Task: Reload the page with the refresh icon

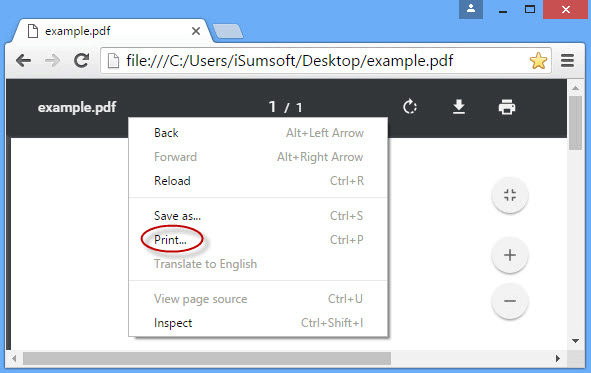Action: click(x=81, y=60)
